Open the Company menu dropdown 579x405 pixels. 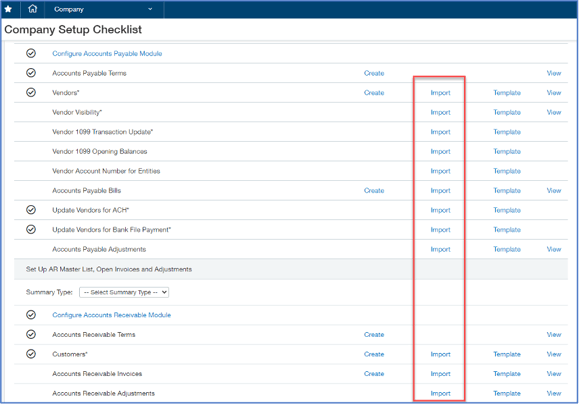[x=103, y=9]
